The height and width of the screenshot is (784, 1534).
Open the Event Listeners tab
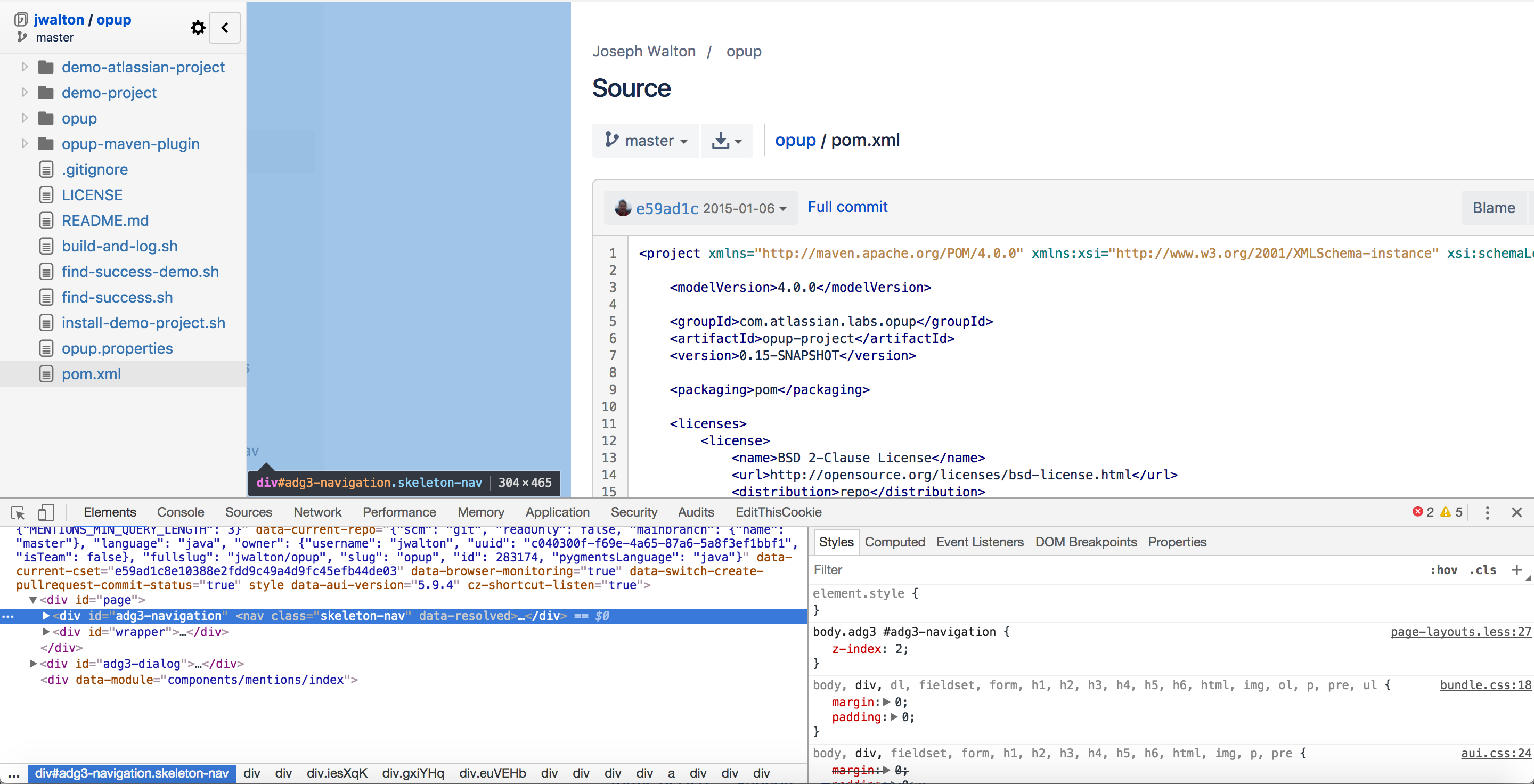click(x=980, y=542)
